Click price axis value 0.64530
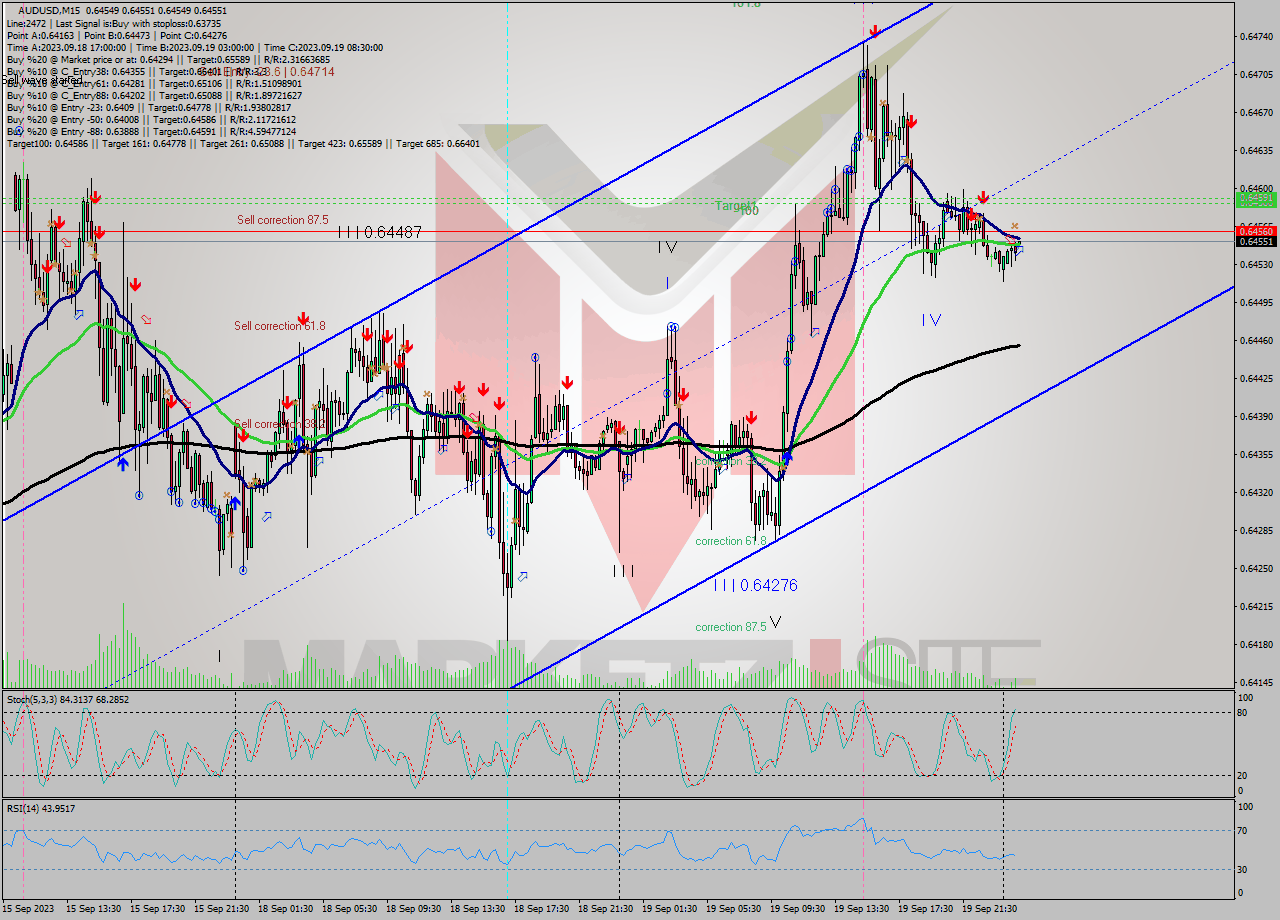1280x920 pixels. tap(1256, 264)
